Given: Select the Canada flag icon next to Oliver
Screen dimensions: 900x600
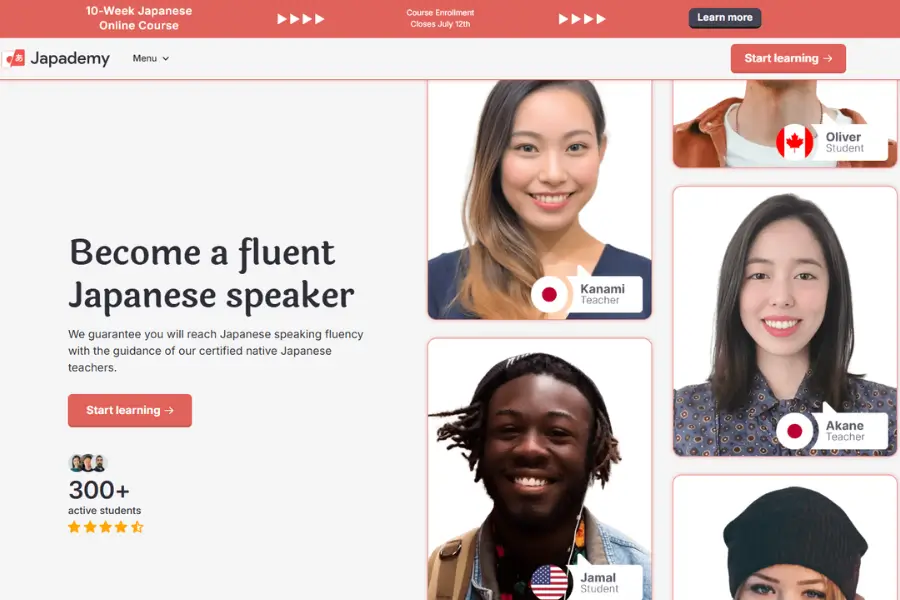Looking at the screenshot, I should tap(794, 141).
